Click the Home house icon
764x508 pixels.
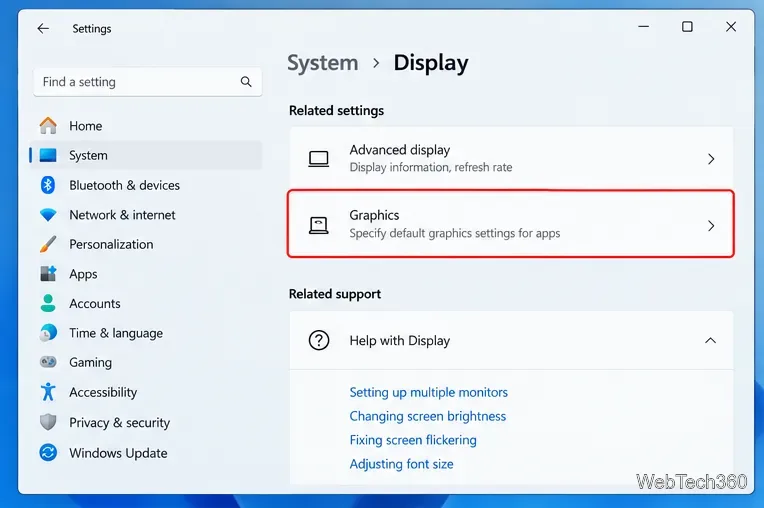pos(48,126)
